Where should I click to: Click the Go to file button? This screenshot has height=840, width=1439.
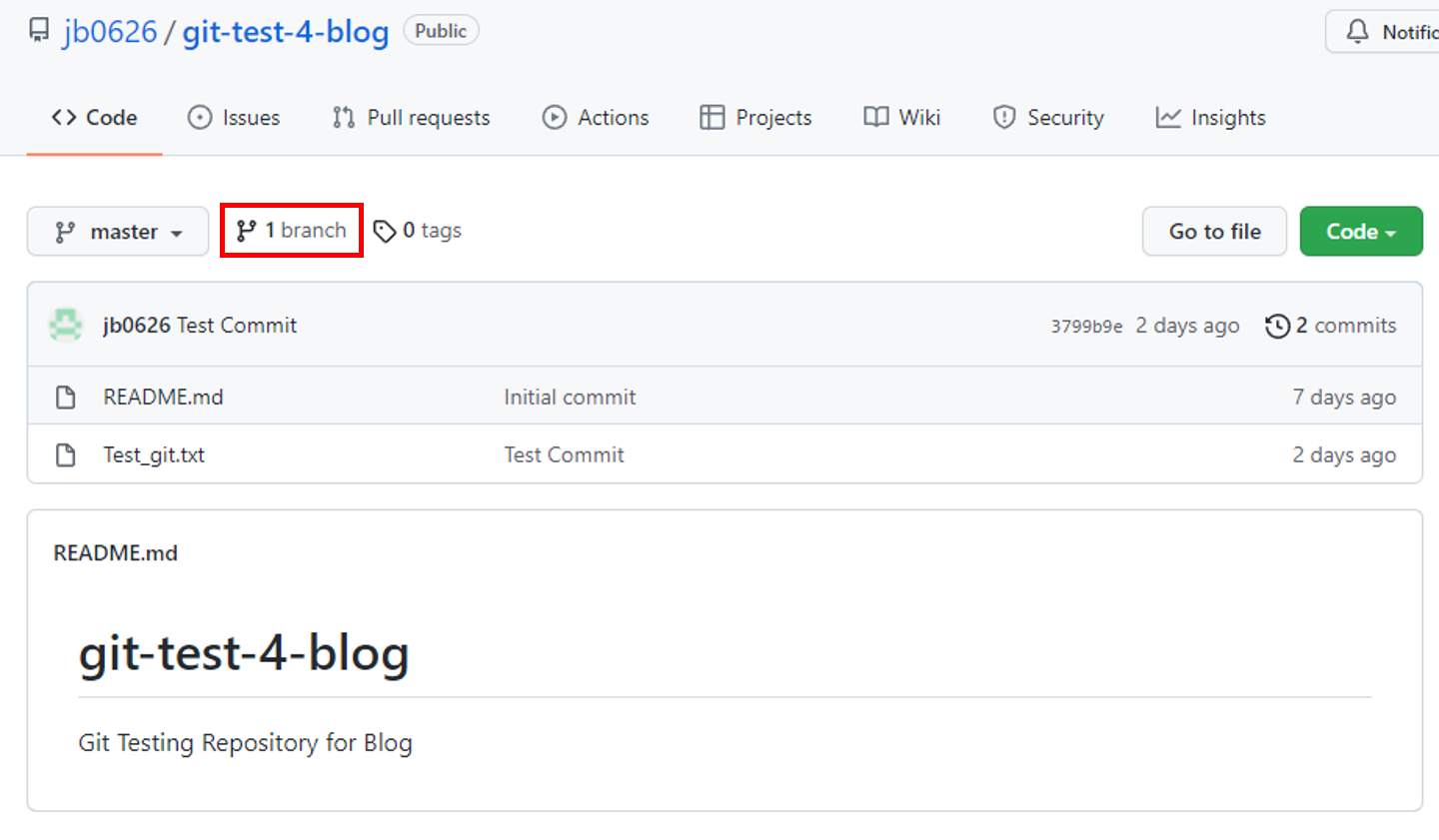pos(1214,232)
